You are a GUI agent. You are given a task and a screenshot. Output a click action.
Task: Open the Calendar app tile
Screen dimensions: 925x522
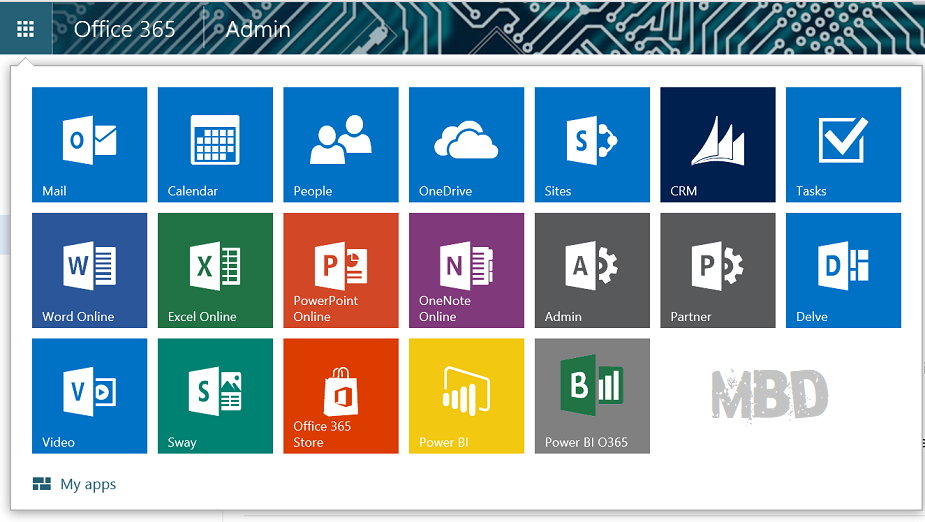pyautogui.click(x=215, y=145)
